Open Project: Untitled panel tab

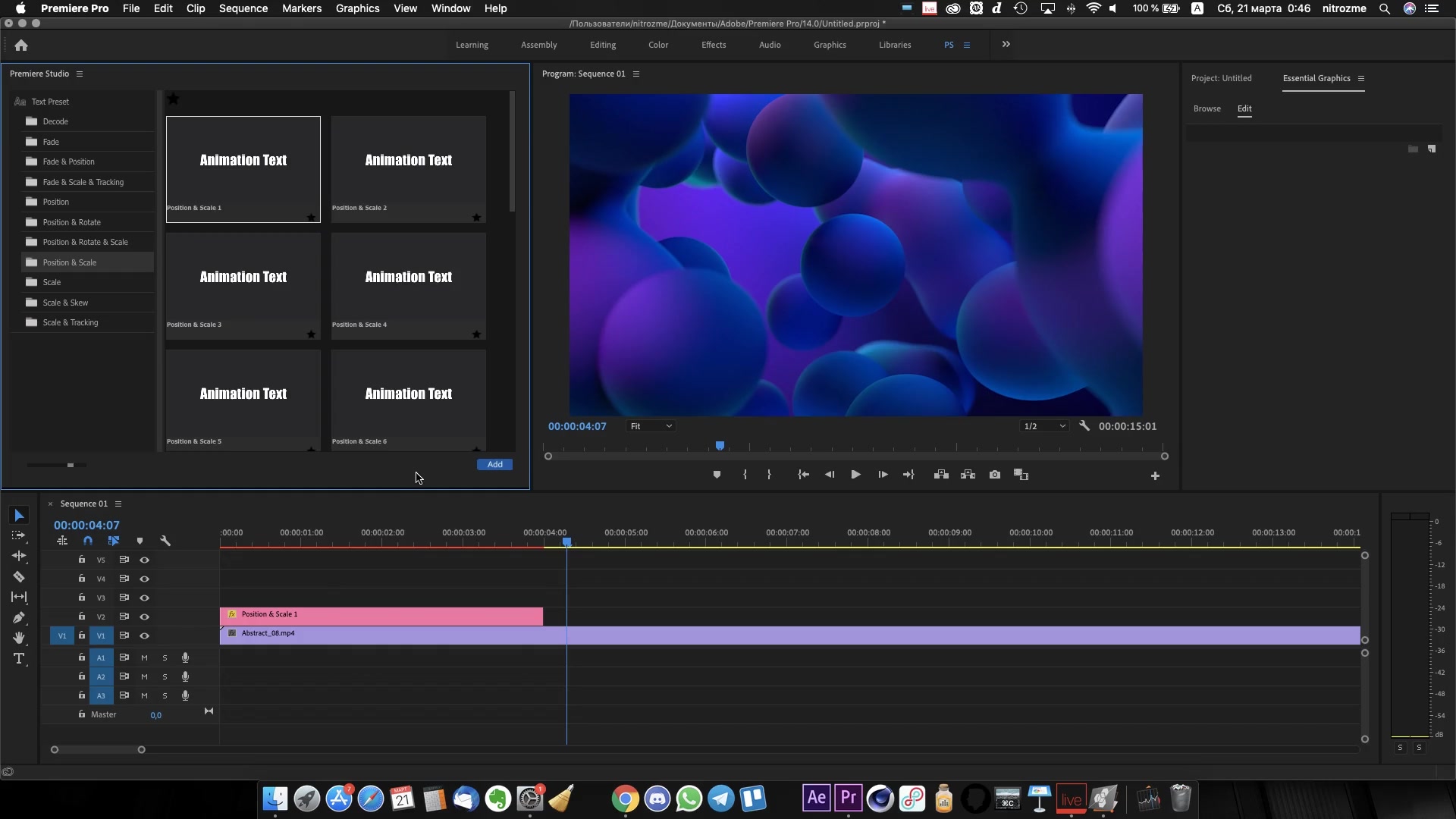[1222, 78]
